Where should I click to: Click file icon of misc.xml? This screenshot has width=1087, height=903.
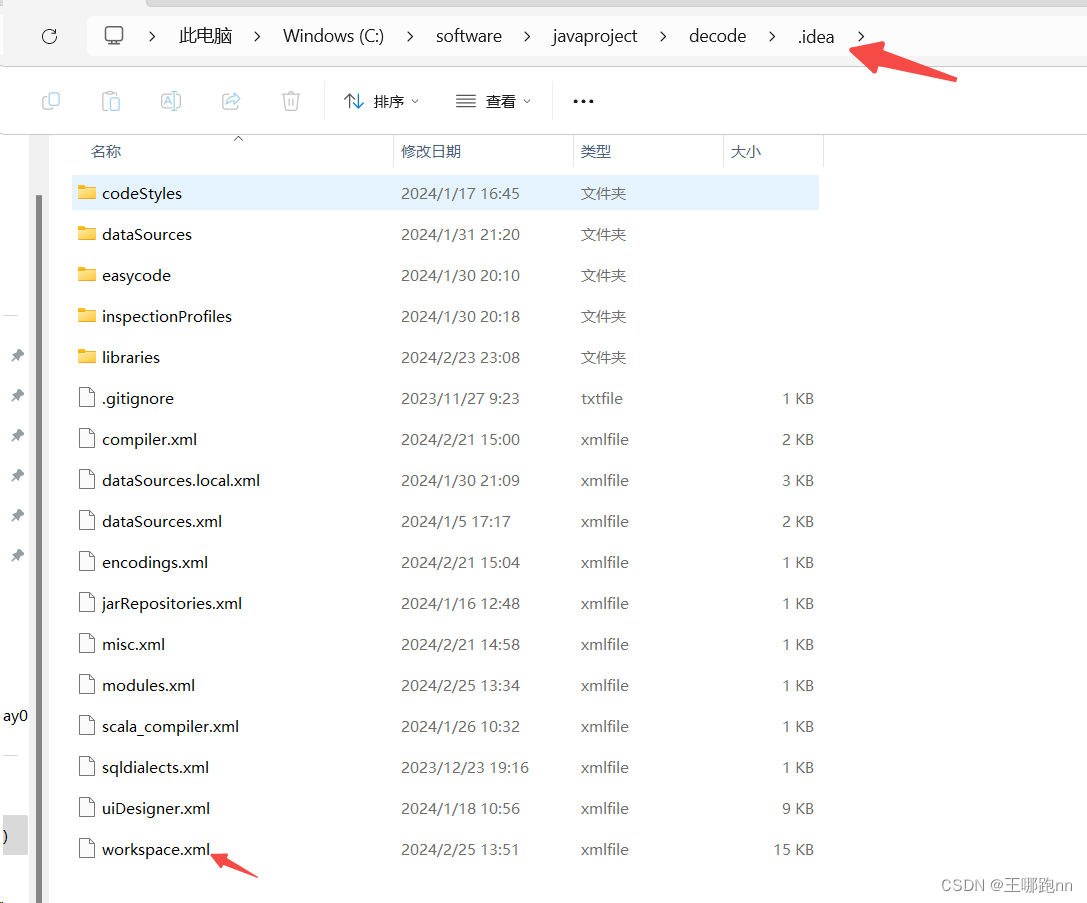(x=87, y=643)
